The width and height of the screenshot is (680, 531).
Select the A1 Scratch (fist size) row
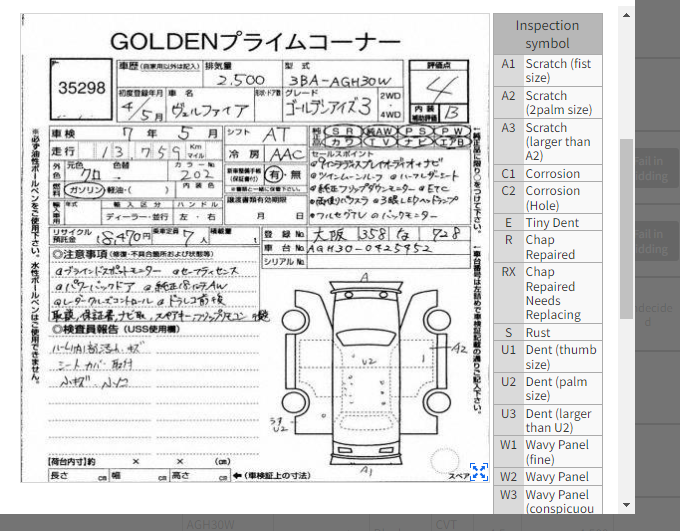pos(547,70)
